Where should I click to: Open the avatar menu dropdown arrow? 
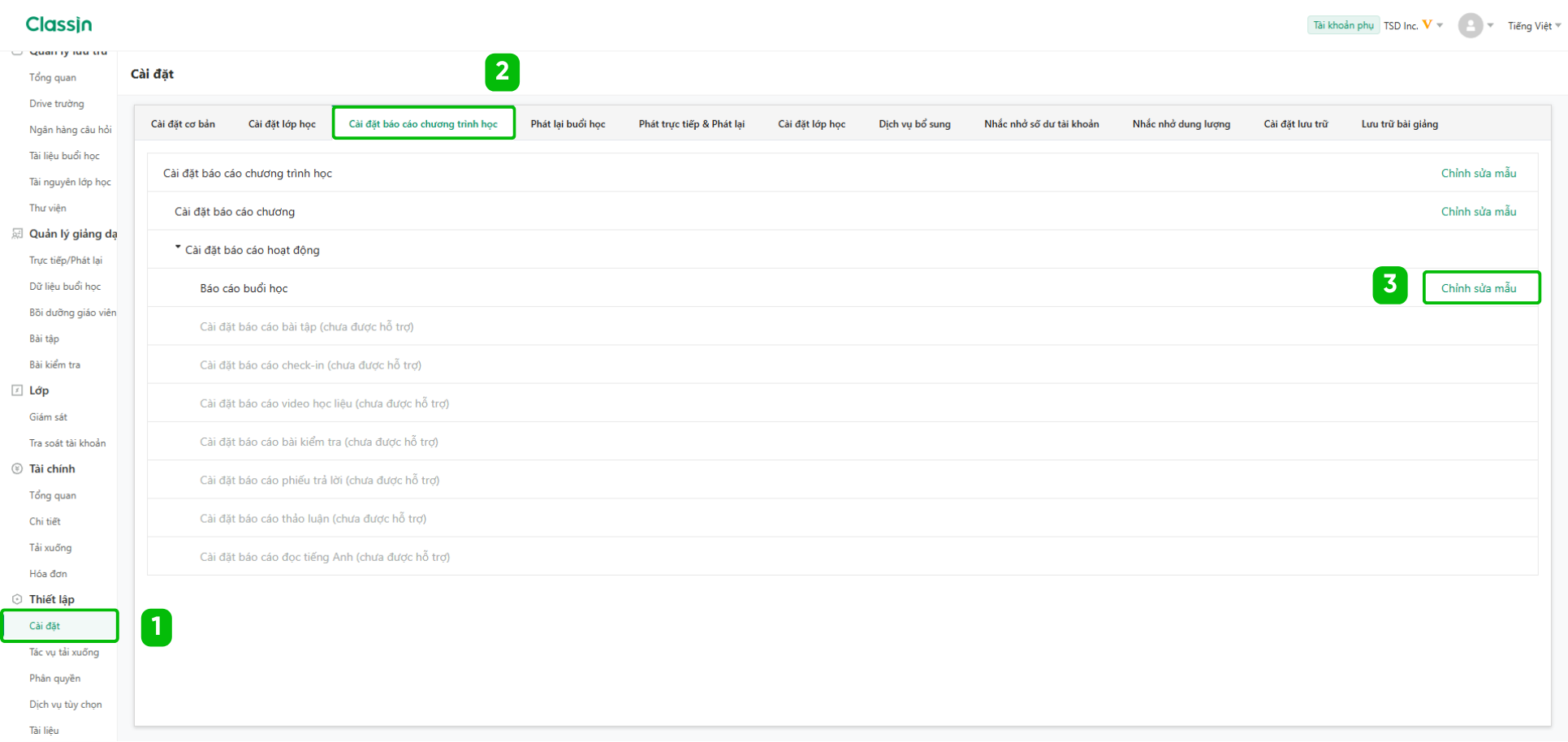coord(1490,25)
